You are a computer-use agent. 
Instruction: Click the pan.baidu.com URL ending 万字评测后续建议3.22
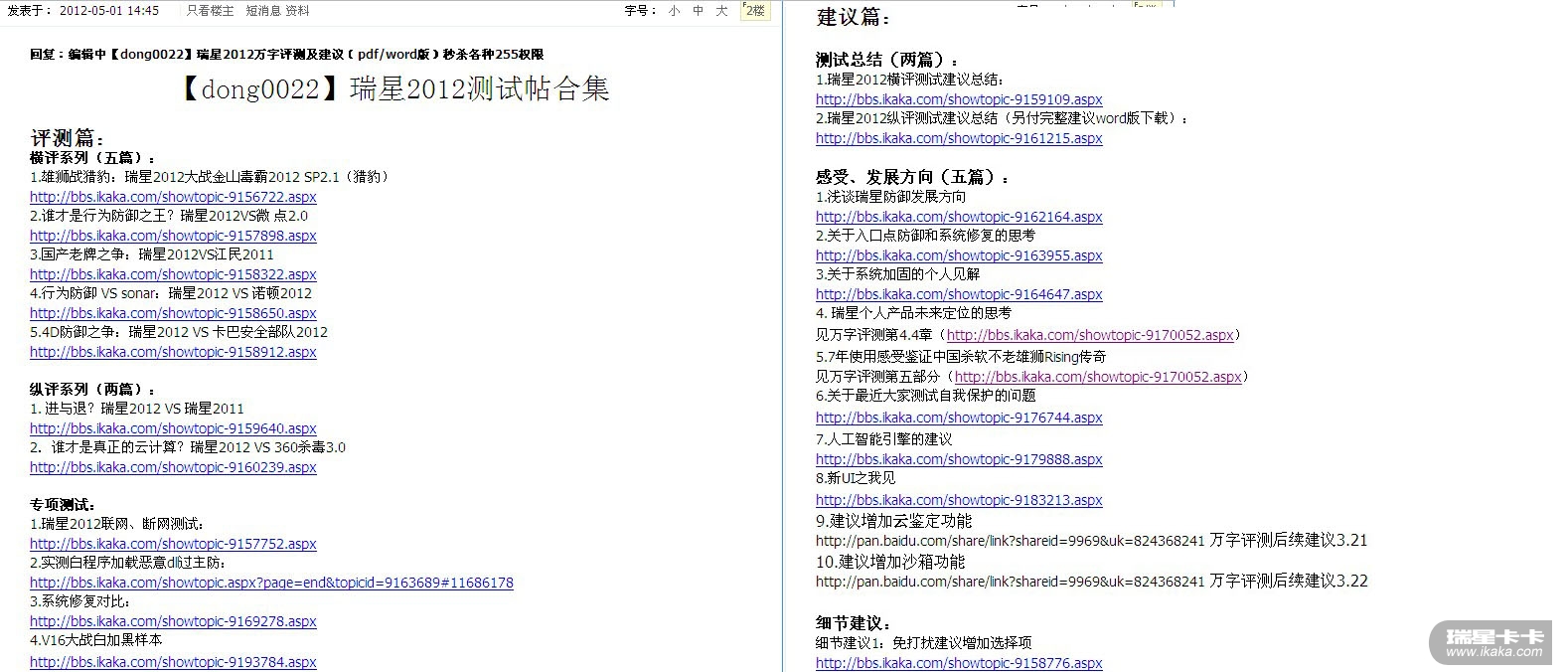[x=1092, y=581]
